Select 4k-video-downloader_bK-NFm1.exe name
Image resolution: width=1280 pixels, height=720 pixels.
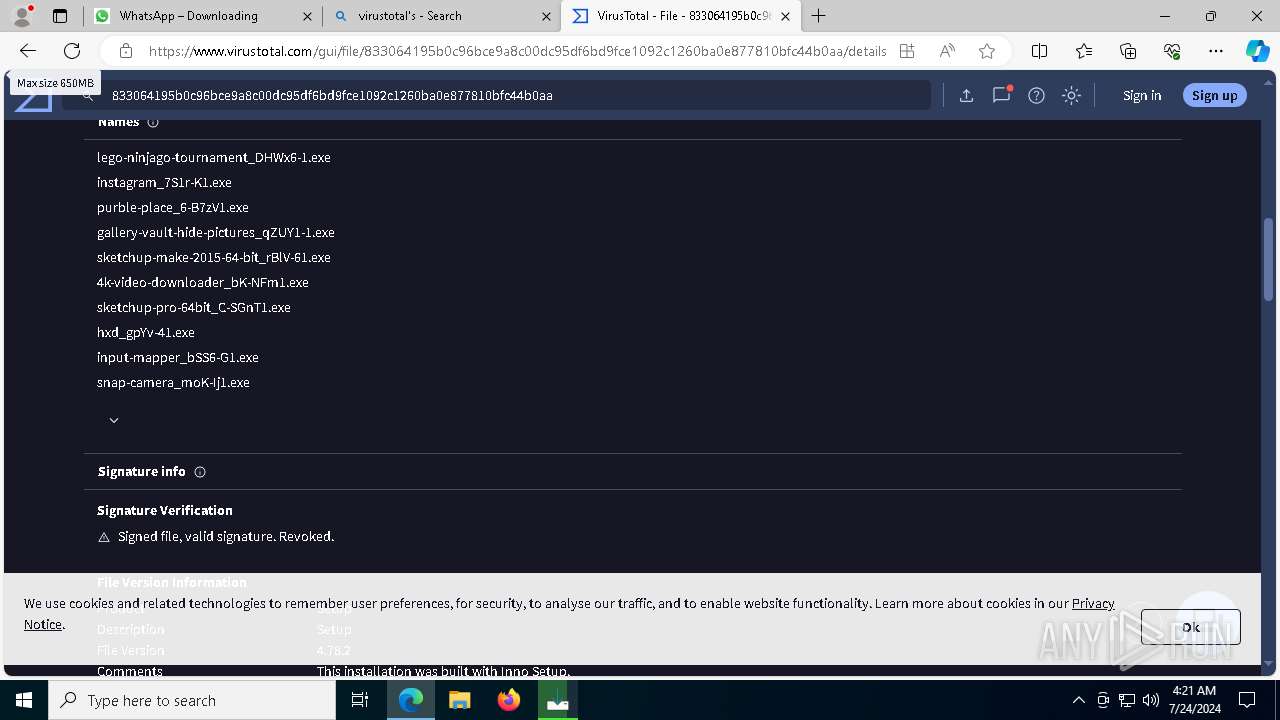203,282
